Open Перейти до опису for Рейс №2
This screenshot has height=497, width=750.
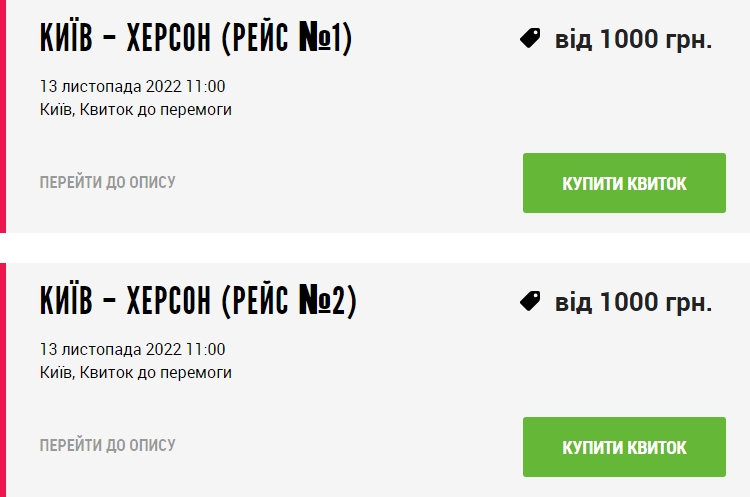click(x=108, y=445)
